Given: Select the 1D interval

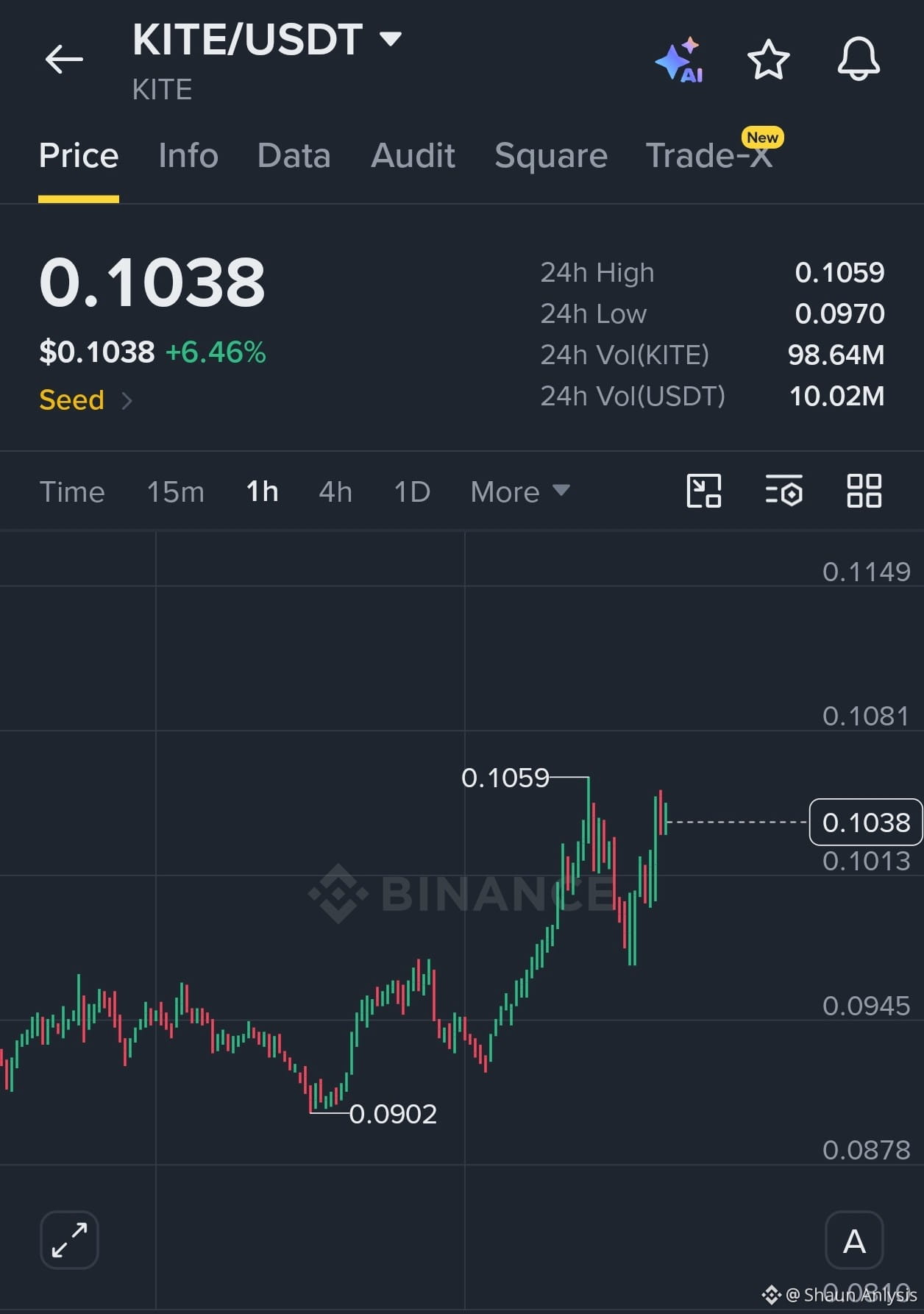Looking at the screenshot, I should click(412, 491).
